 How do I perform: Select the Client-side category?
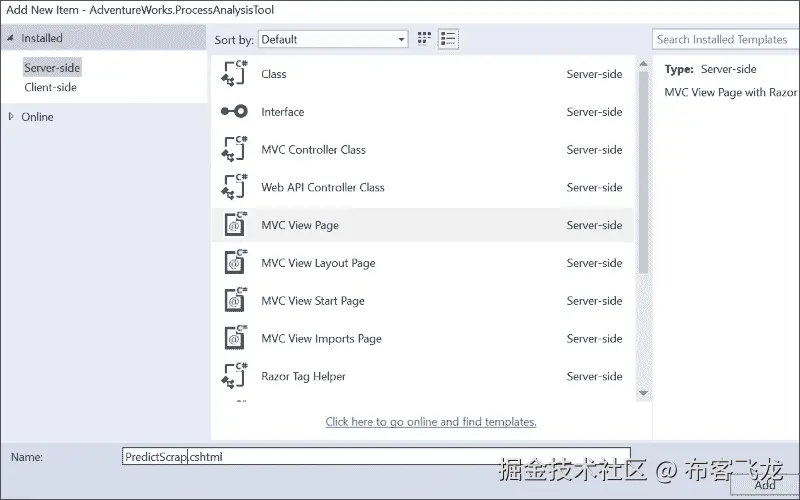tap(51, 87)
